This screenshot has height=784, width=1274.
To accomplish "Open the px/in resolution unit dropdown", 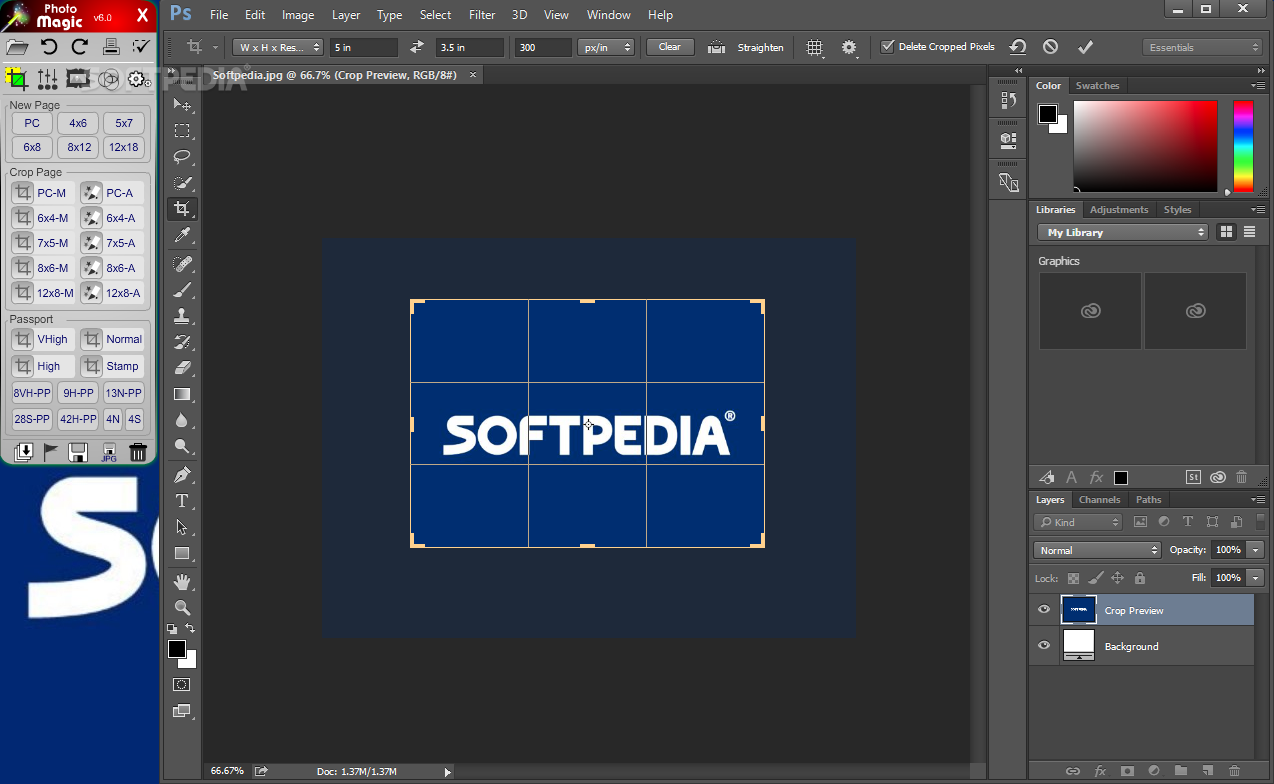I will coord(606,47).
